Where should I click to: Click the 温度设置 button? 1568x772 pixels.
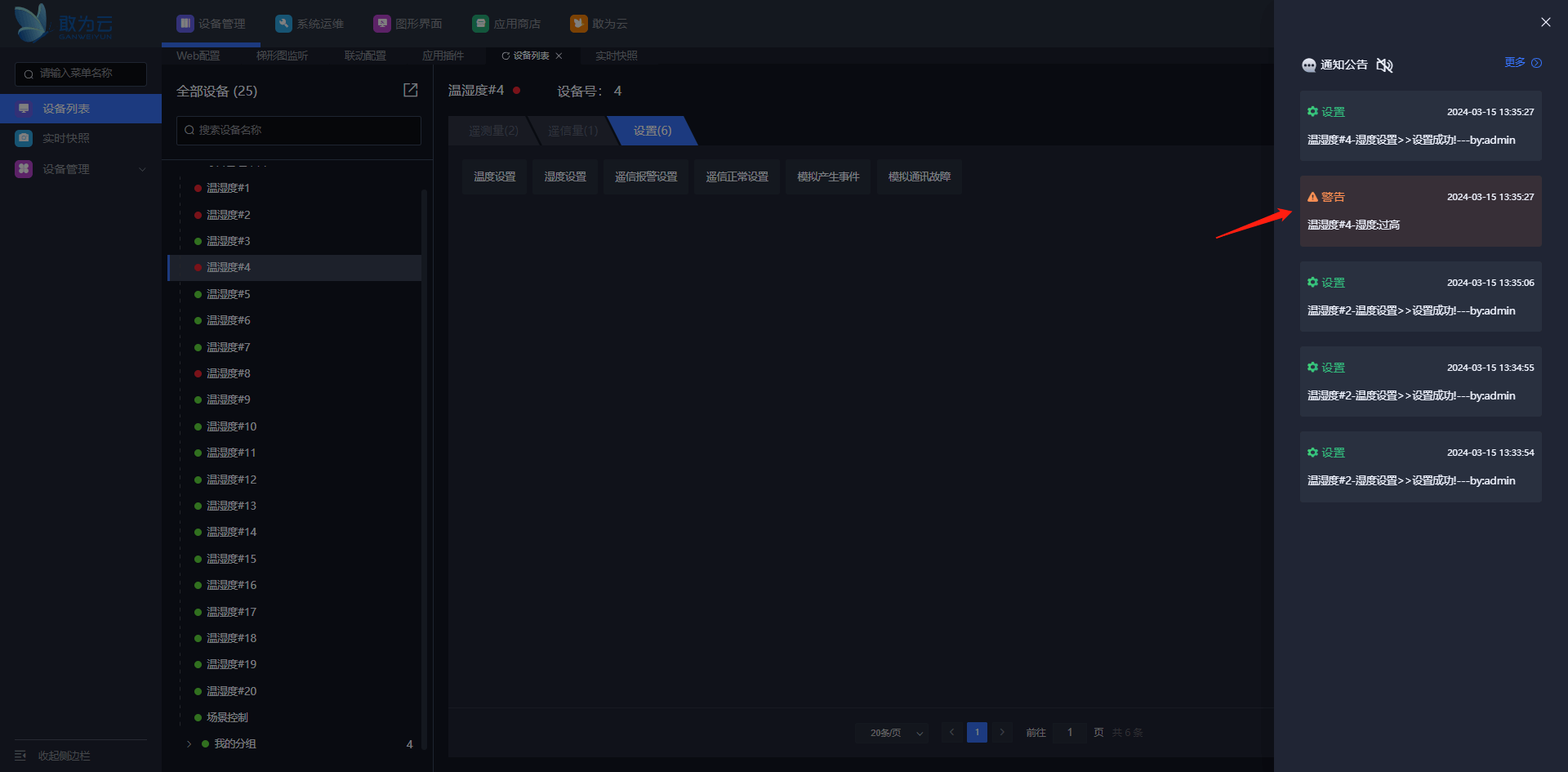tap(494, 176)
